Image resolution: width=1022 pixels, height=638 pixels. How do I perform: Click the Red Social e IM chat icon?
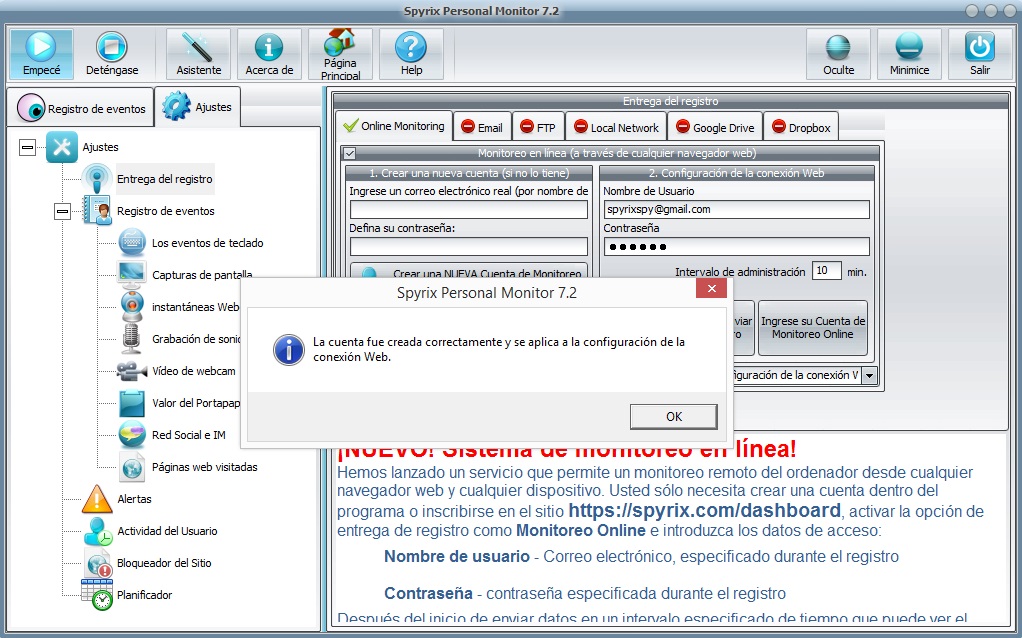coord(132,435)
